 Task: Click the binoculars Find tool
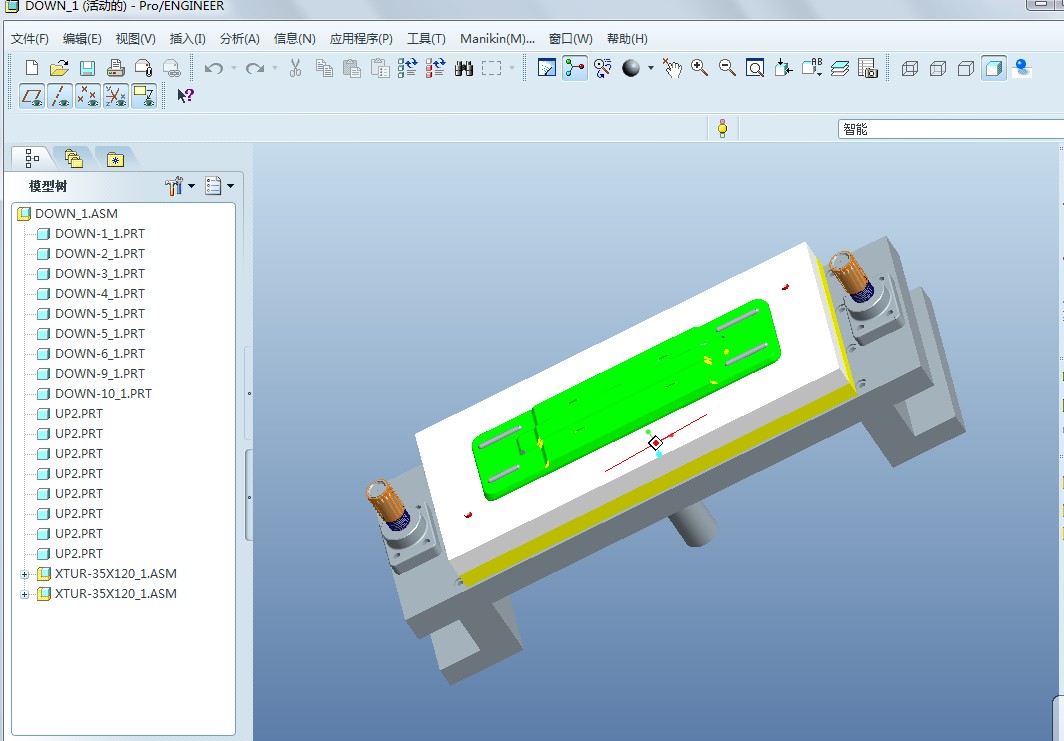[x=463, y=68]
